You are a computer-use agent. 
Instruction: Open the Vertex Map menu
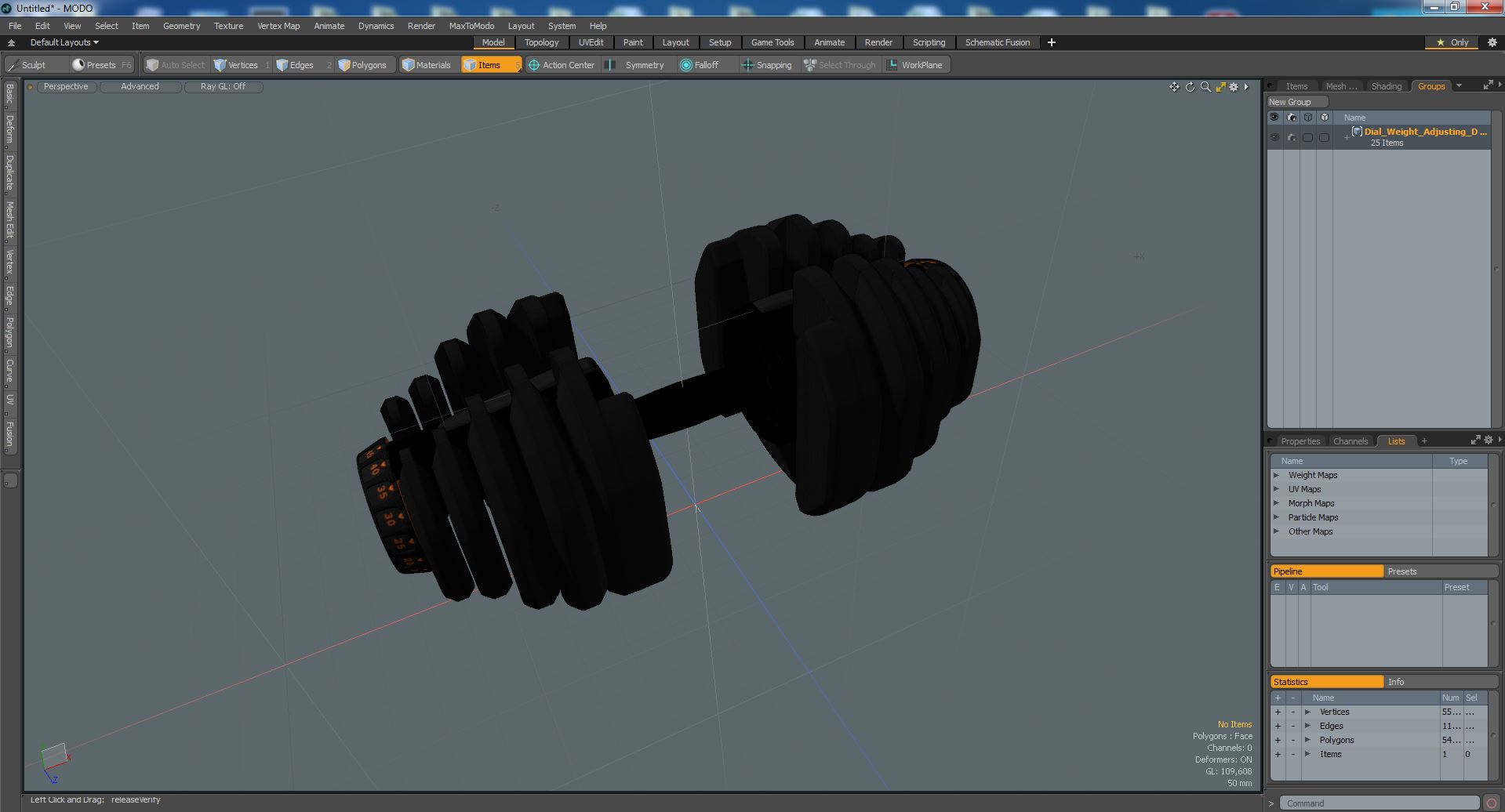click(278, 26)
